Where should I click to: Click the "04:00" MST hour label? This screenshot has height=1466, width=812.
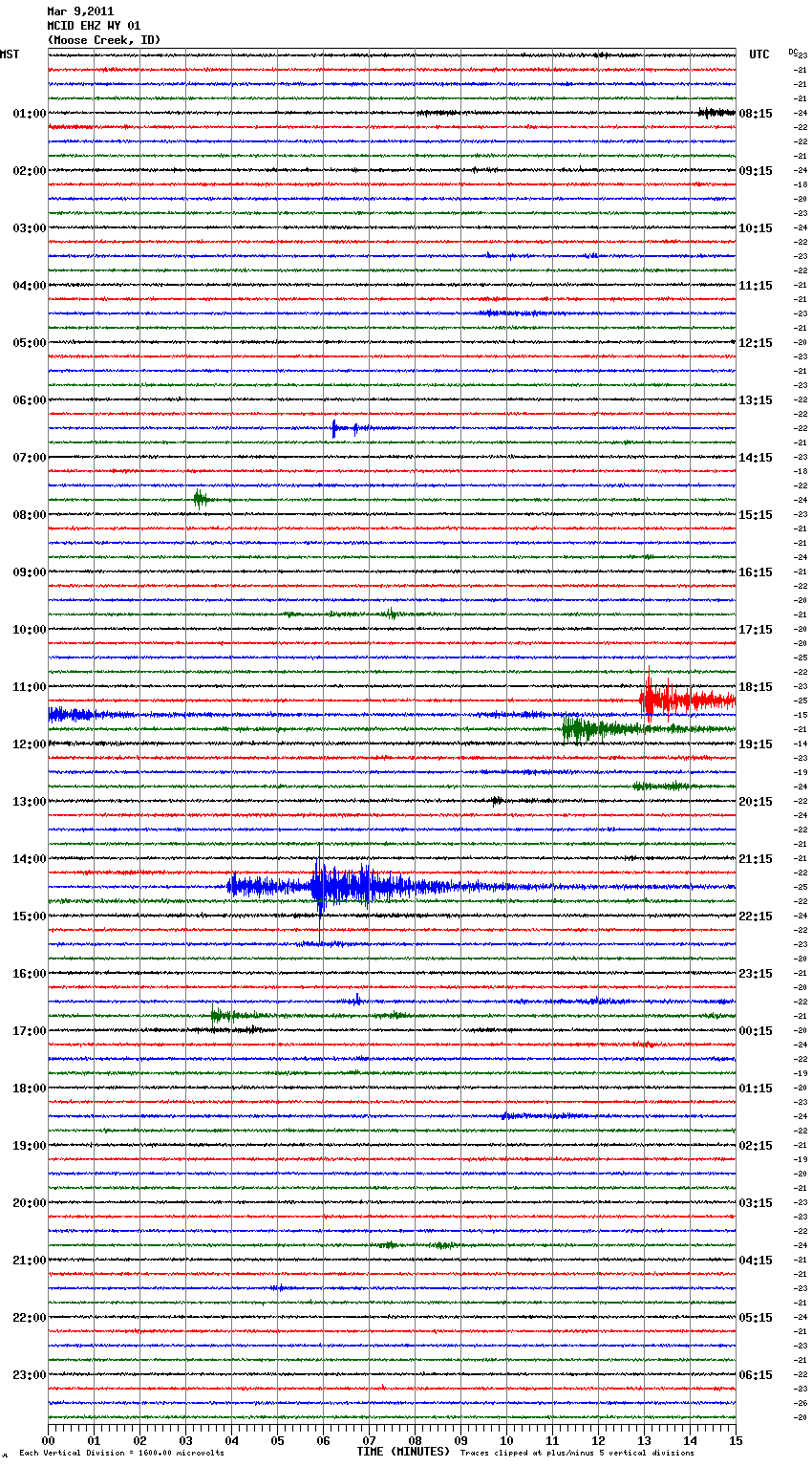(x=30, y=286)
